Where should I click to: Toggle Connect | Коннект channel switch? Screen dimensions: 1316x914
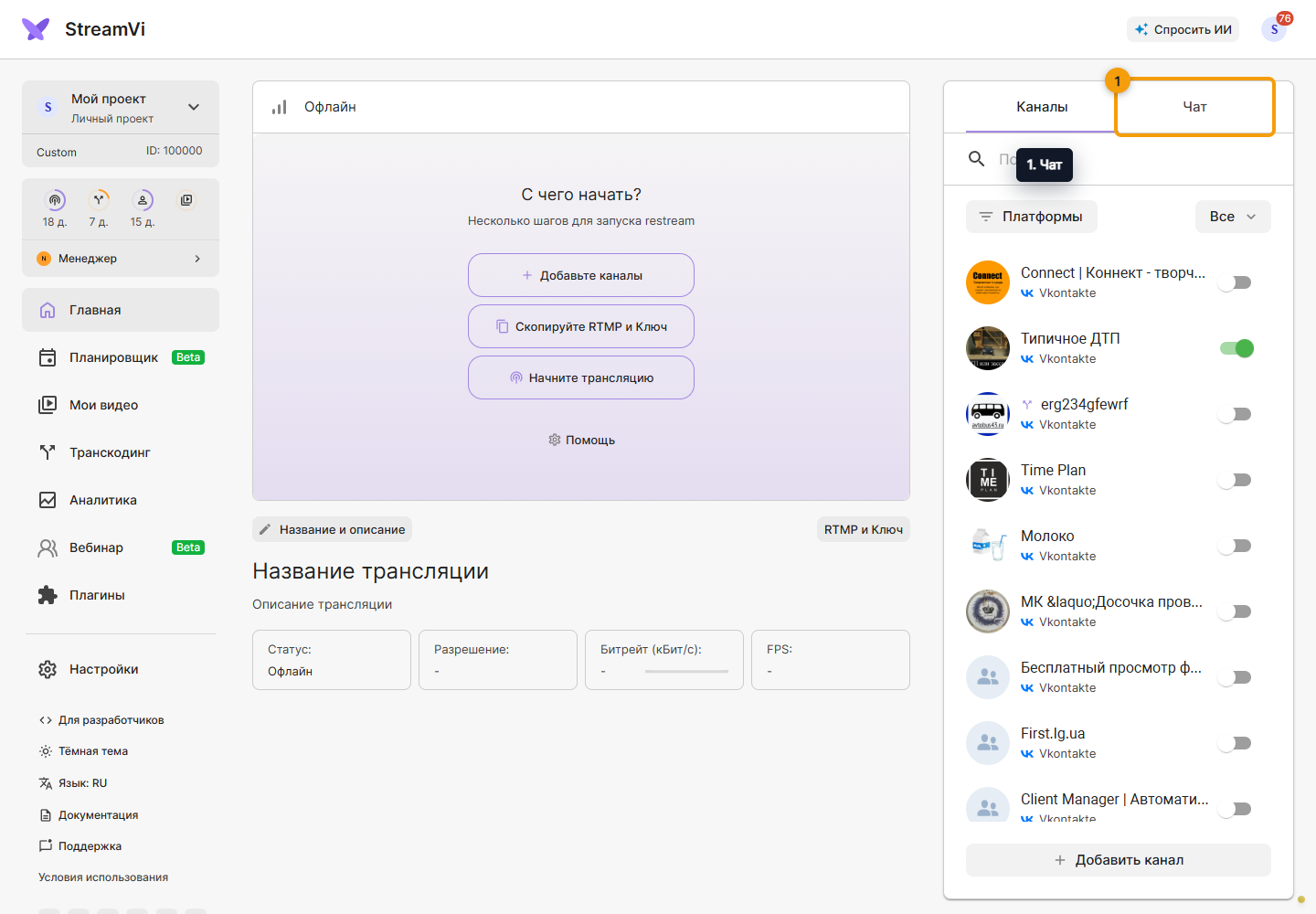[1236, 282]
